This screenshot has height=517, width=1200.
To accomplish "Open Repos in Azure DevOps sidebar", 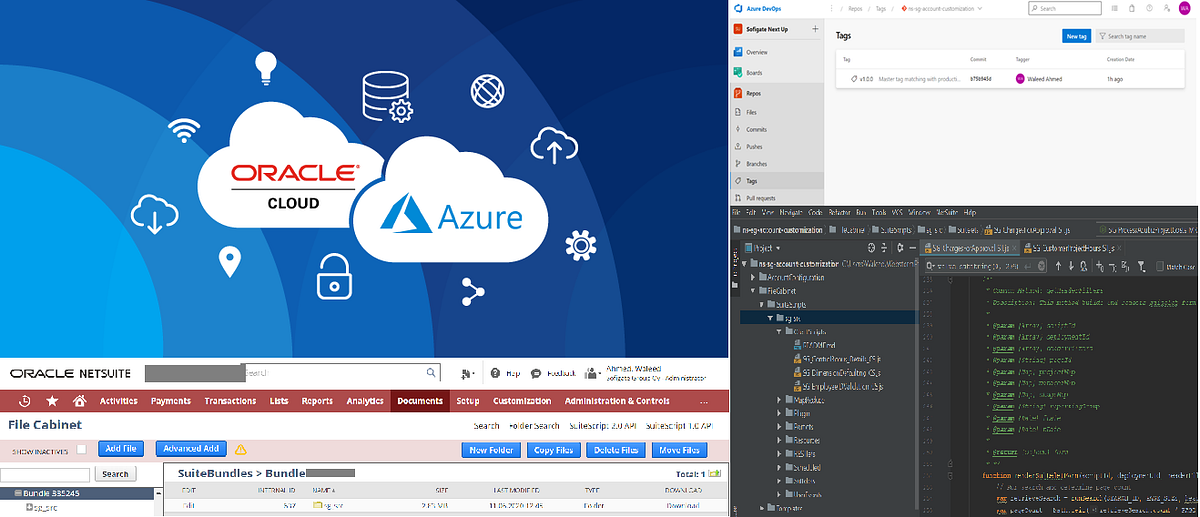I will tap(753, 93).
